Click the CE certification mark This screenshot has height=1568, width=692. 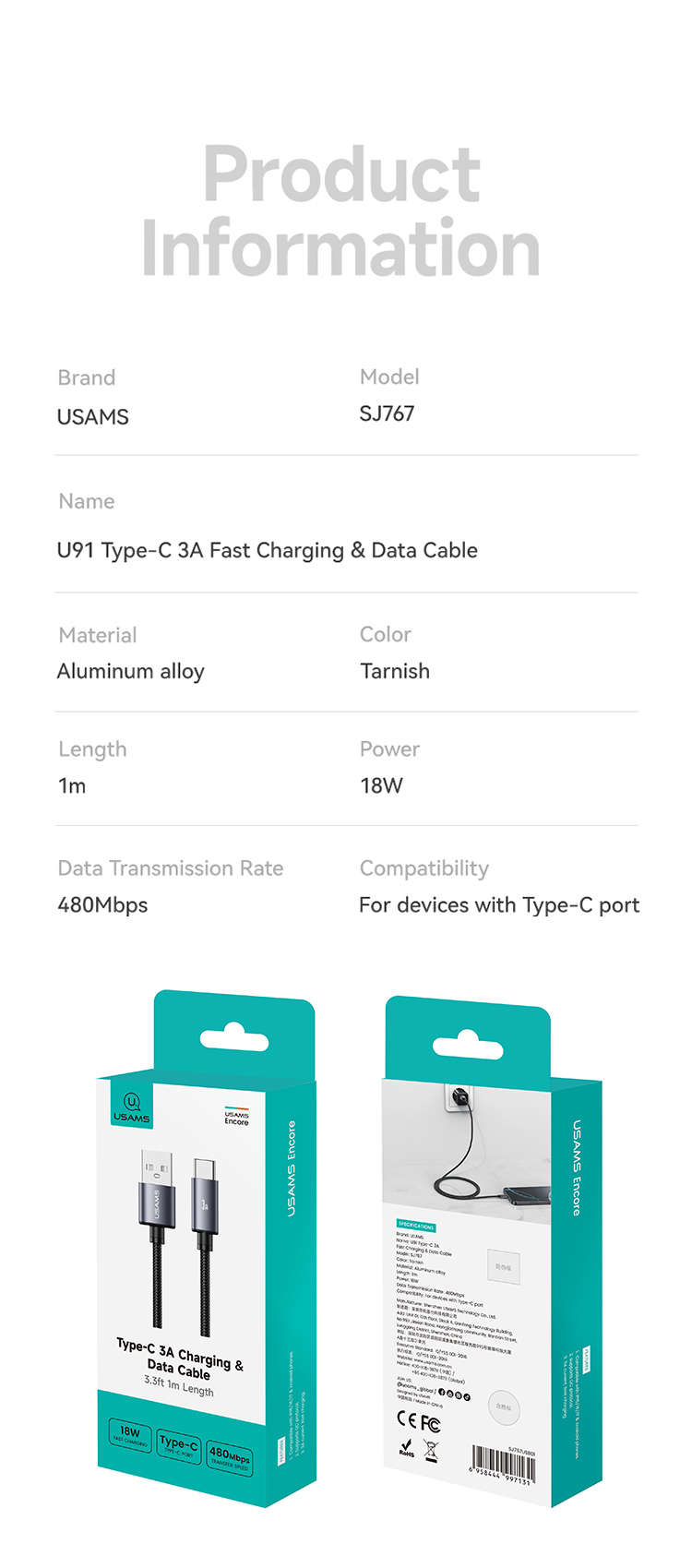click(x=407, y=1418)
